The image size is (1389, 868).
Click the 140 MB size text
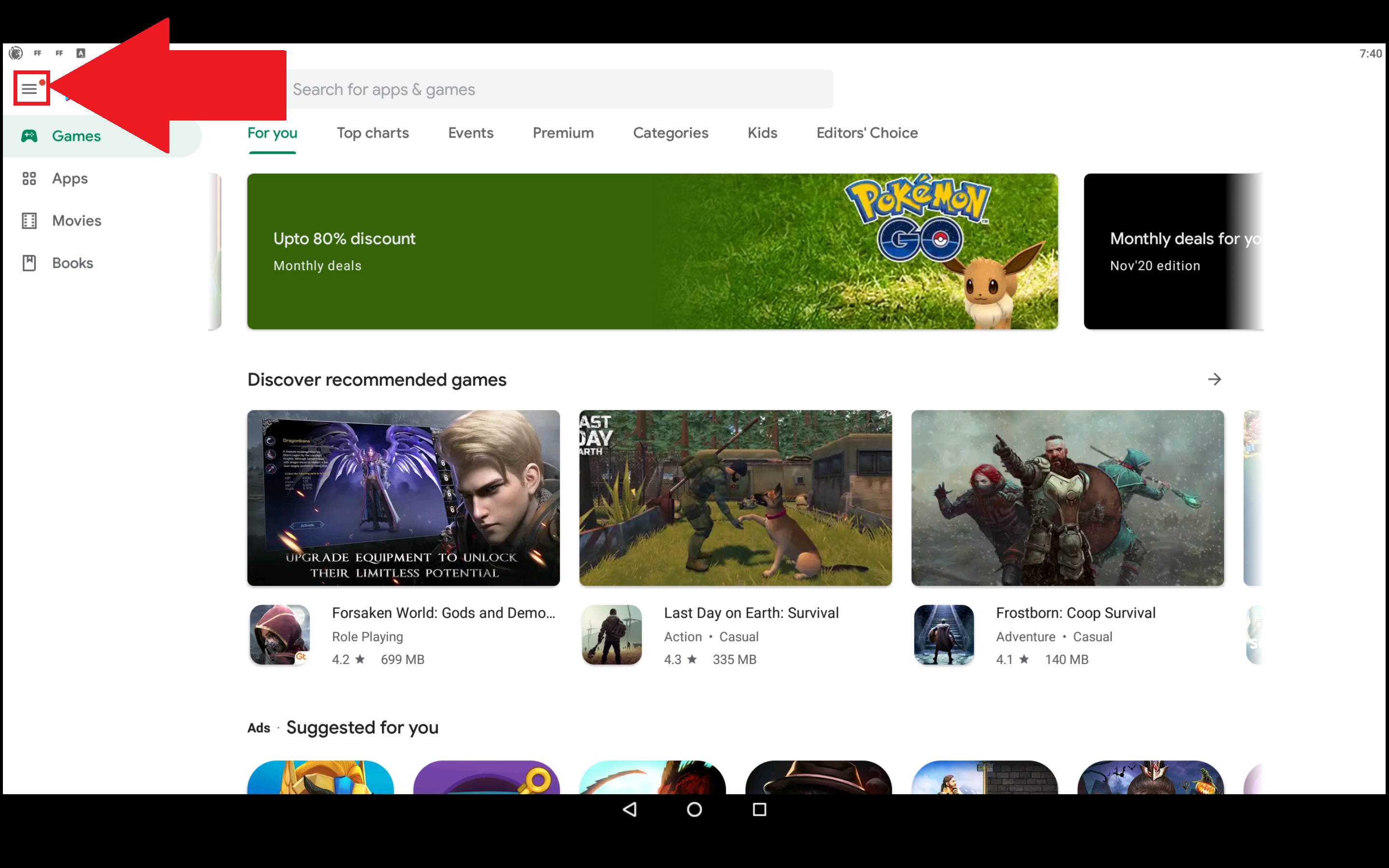(x=1066, y=660)
